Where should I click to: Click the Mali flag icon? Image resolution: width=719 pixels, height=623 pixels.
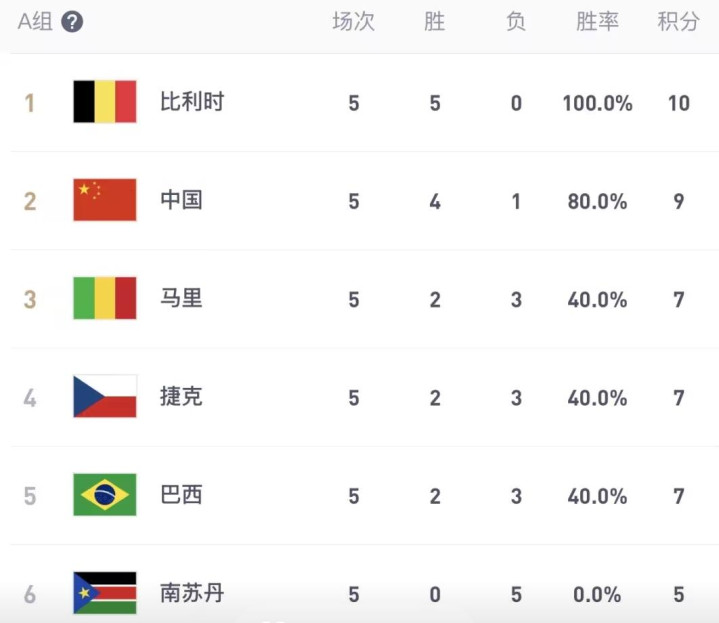click(105, 298)
